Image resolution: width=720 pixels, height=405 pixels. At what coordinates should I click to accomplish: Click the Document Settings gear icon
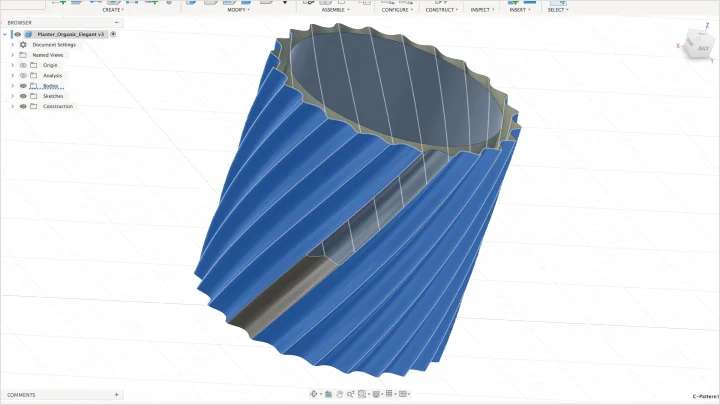23,45
